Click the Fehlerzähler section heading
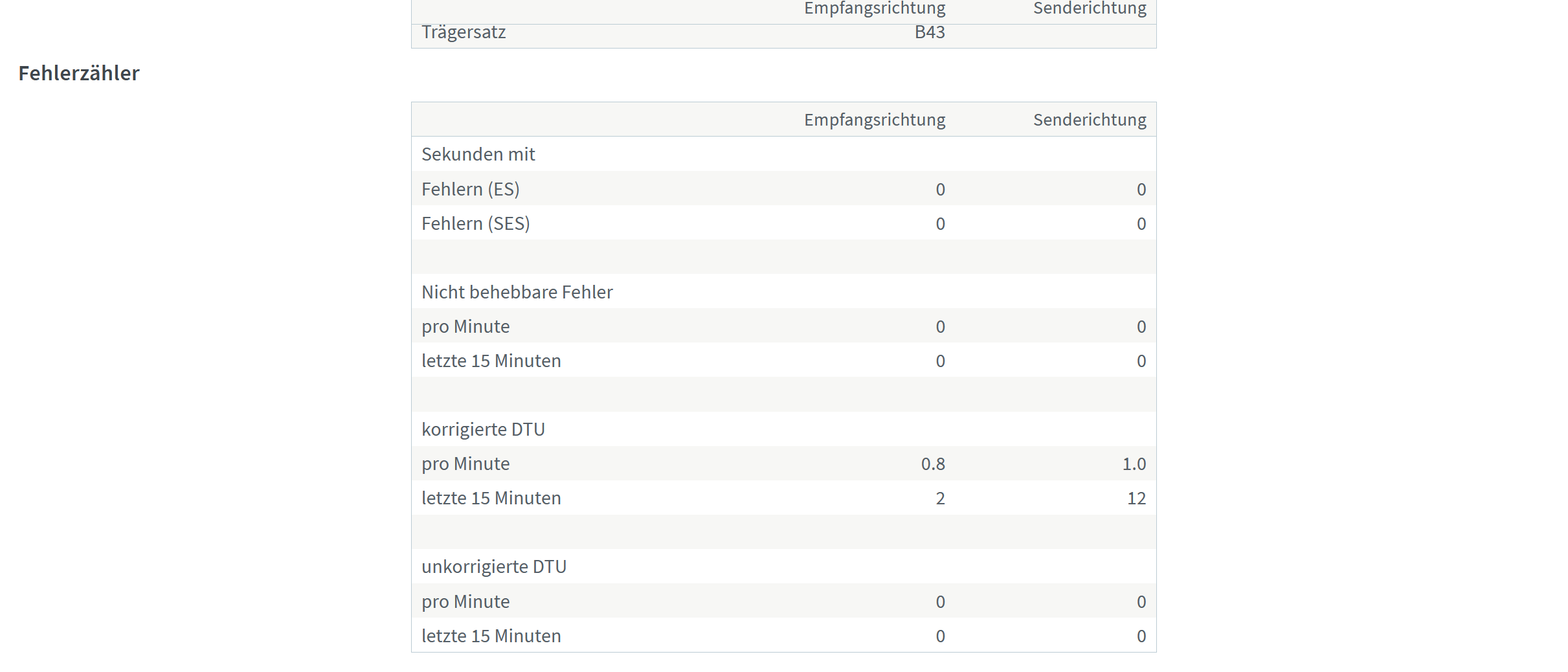The width and height of the screenshot is (1568, 672). click(x=79, y=73)
